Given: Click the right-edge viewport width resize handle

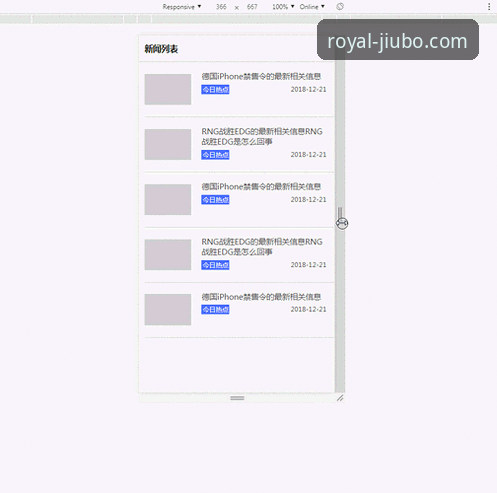Looking at the screenshot, I should 340,214.
